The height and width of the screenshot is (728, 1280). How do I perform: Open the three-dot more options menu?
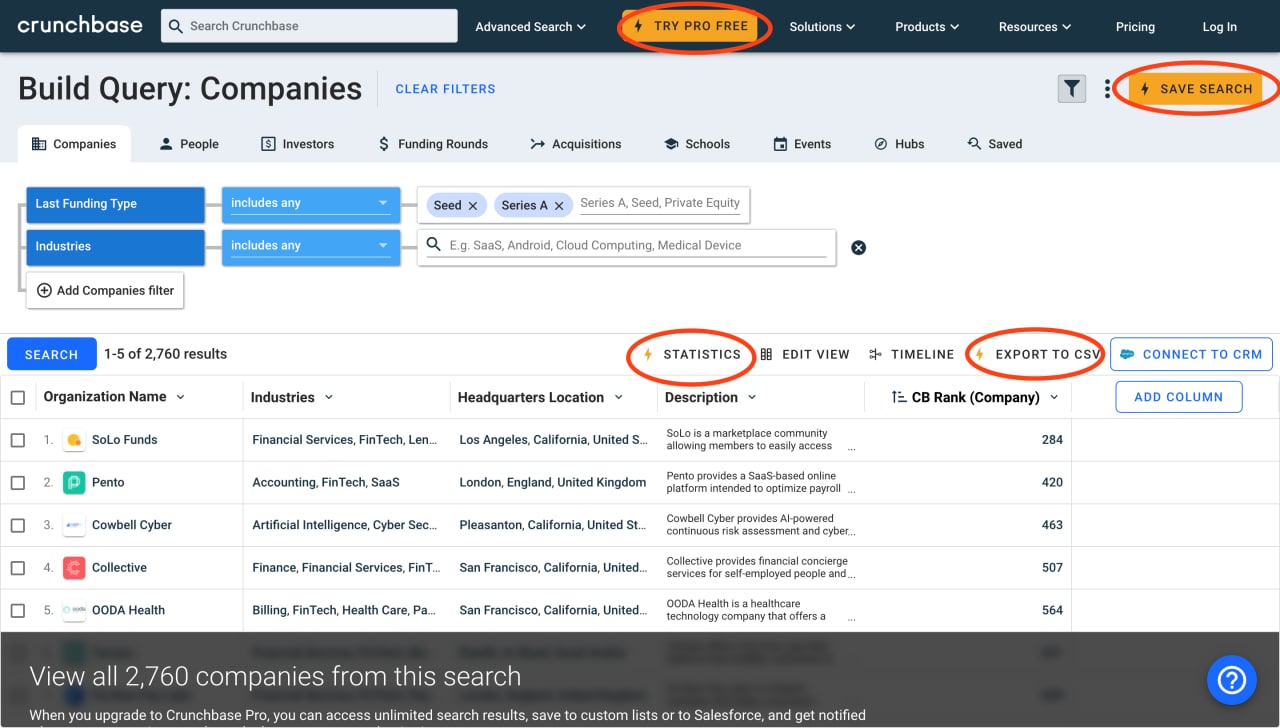point(1108,89)
